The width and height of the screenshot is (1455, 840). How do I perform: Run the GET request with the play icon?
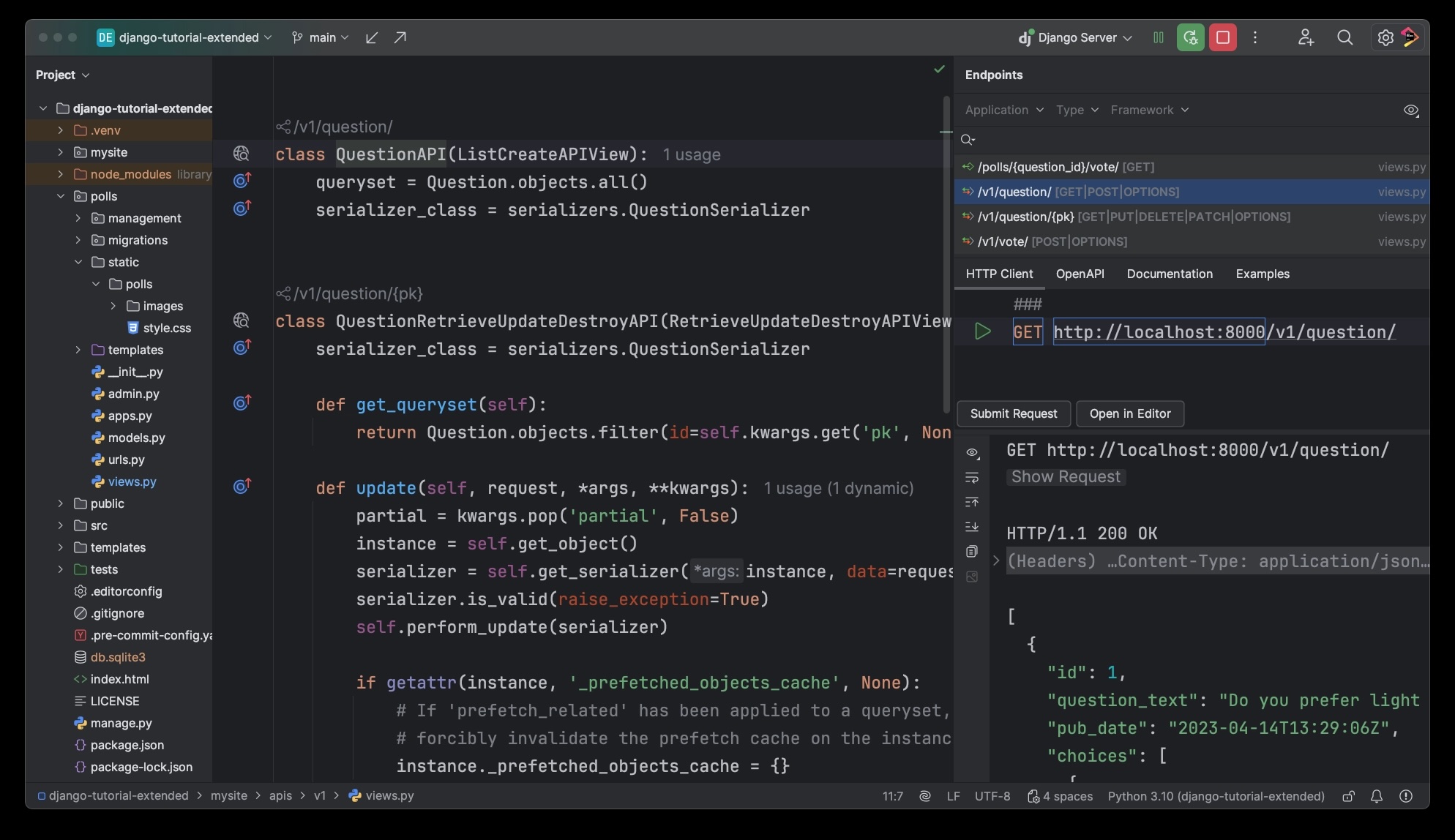pyautogui.click(x=982, y=331)
